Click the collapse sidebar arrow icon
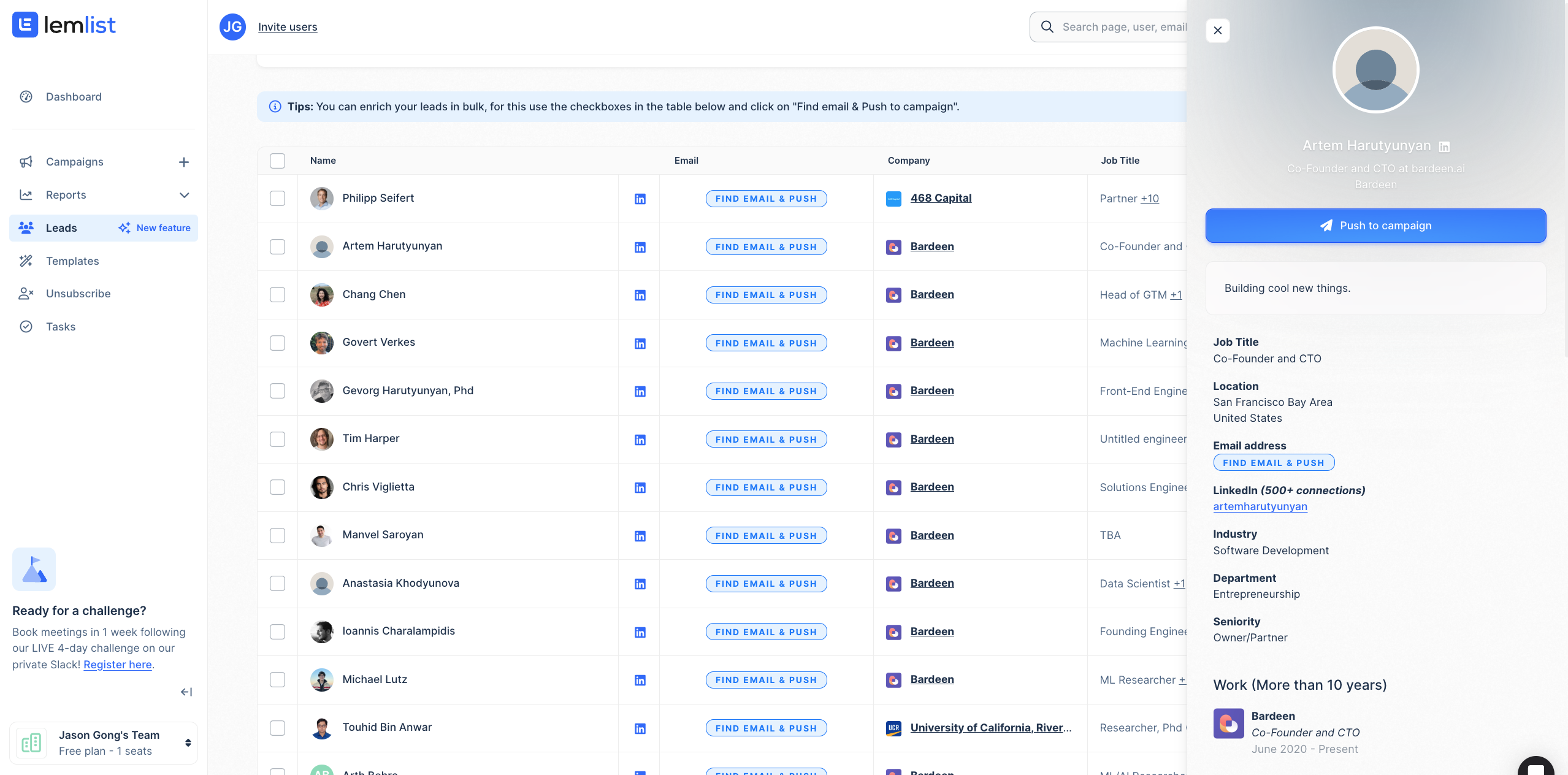Image resolution: width=1568 pixels, height=775 pixels. pyautogui.click(x=186, y=692)
